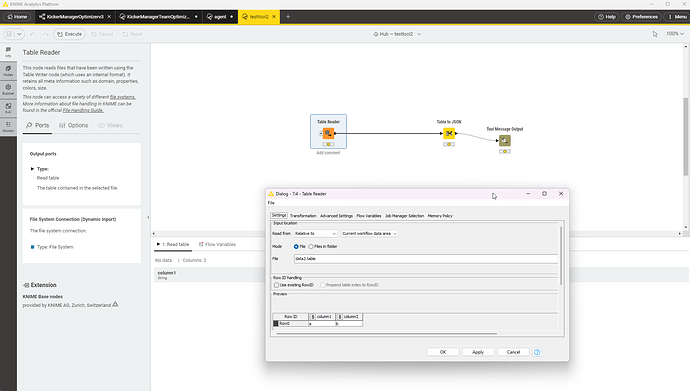Screen dimensions: 690x391
Task: Click the Undo arrow in toolbar
Action: pyautogui.click(x=32, y=34)
